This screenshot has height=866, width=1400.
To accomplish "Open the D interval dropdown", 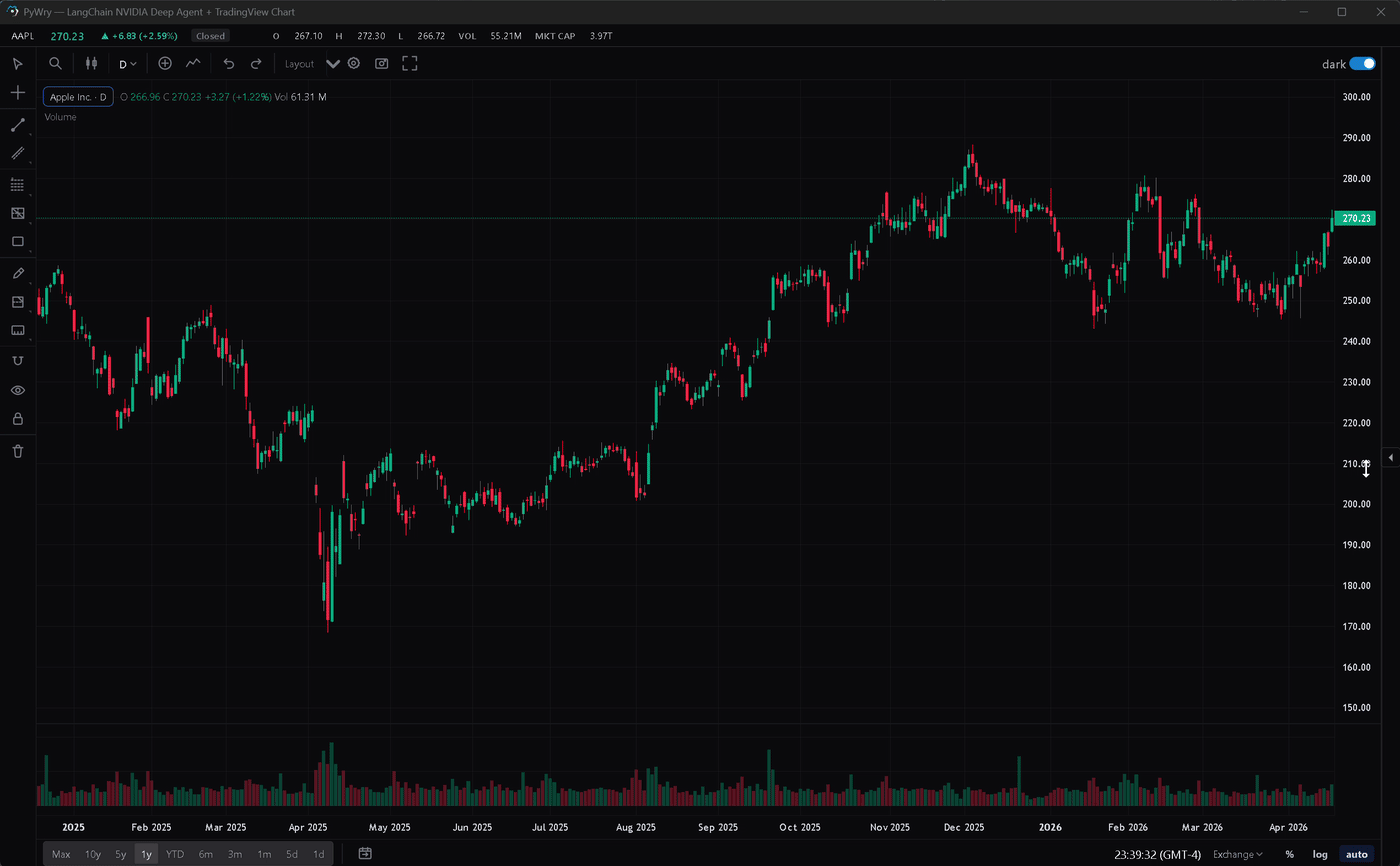I will tap(127, 63).
